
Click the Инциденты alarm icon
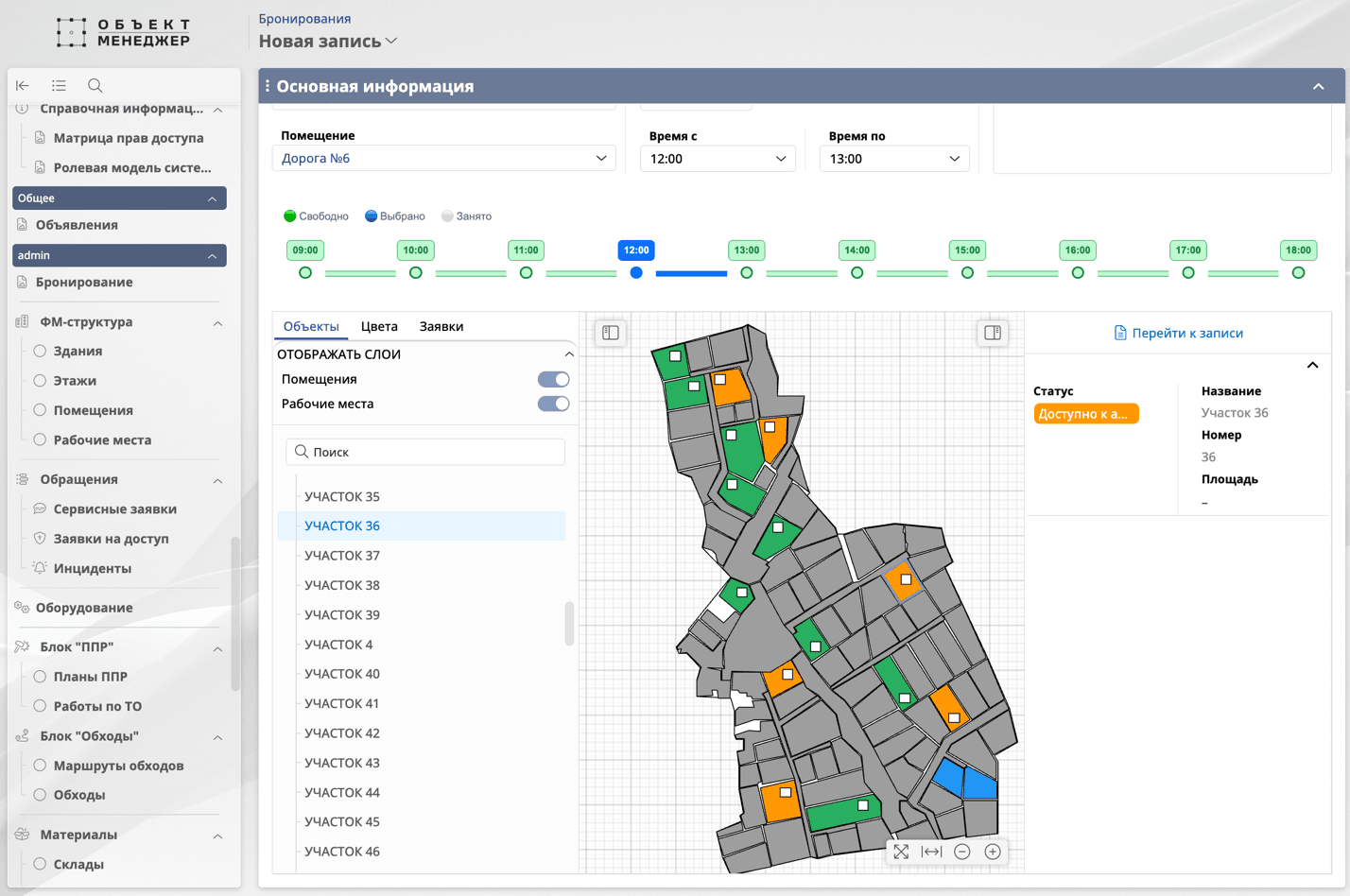40,568
